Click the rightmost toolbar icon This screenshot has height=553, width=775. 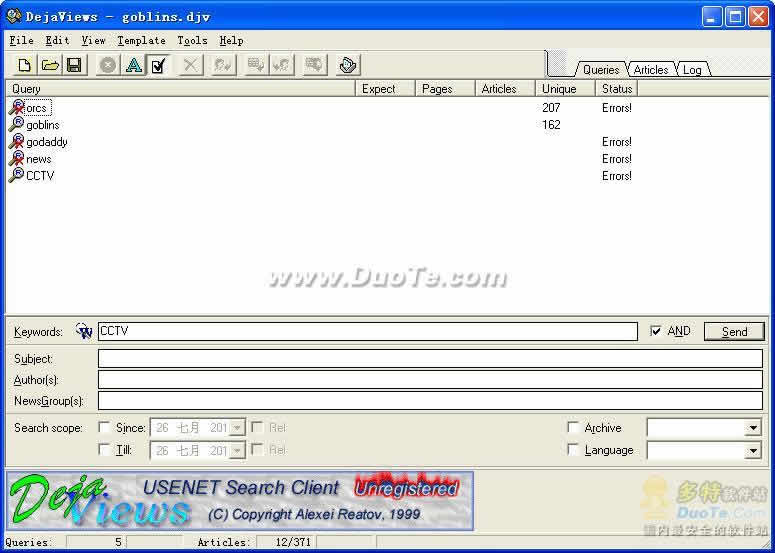tap(348, 65)
